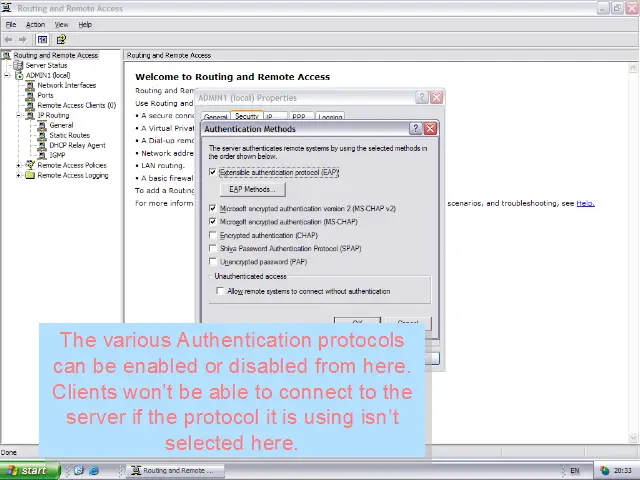Click the first quick launch icon
The height and width of the screenshot is (480, 640).
pos(78,471)
